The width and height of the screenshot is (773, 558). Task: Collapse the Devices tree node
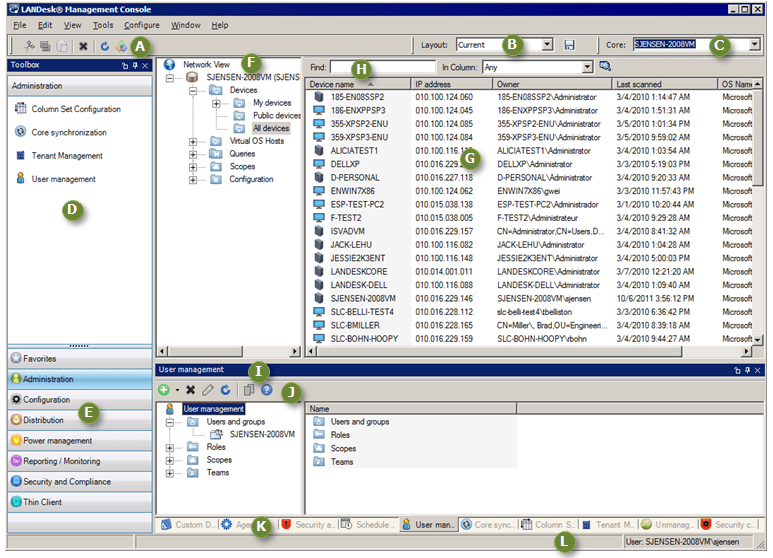click(x=193, y=91)
